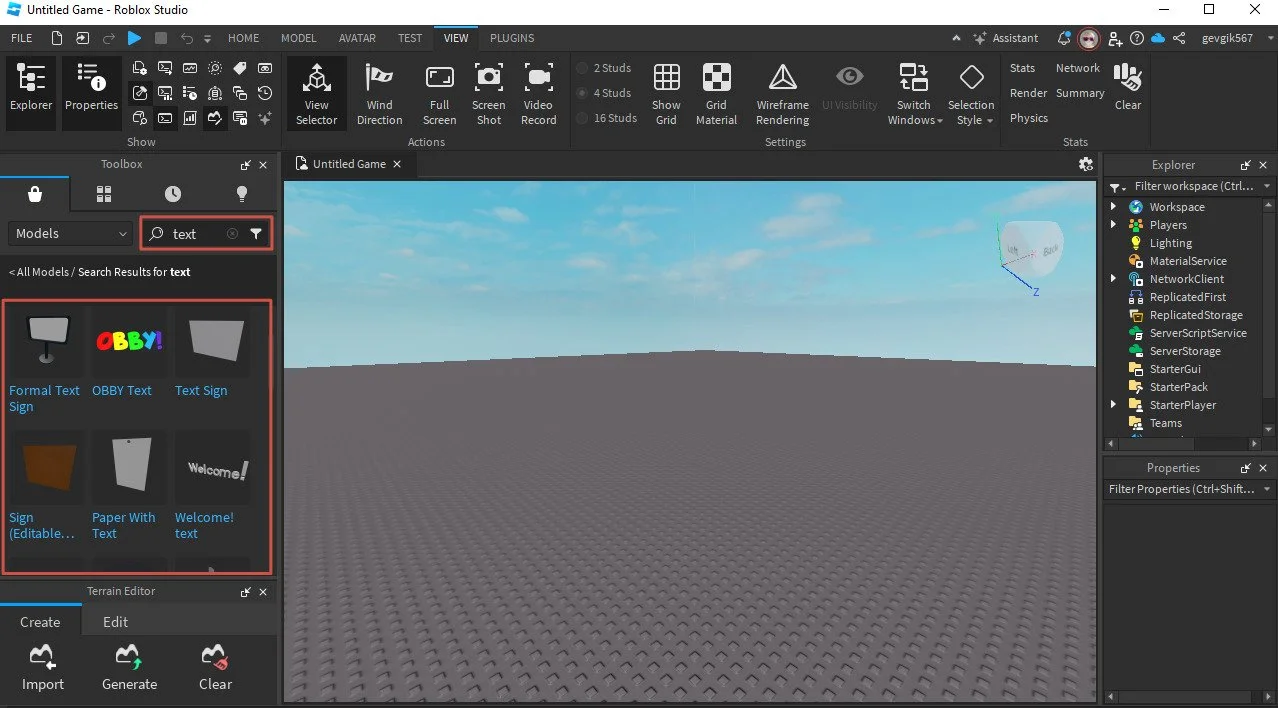Viewport: 1278px width, 708px height.
Task: Open the Models category dropdown
Action: (x=71, y=233)
